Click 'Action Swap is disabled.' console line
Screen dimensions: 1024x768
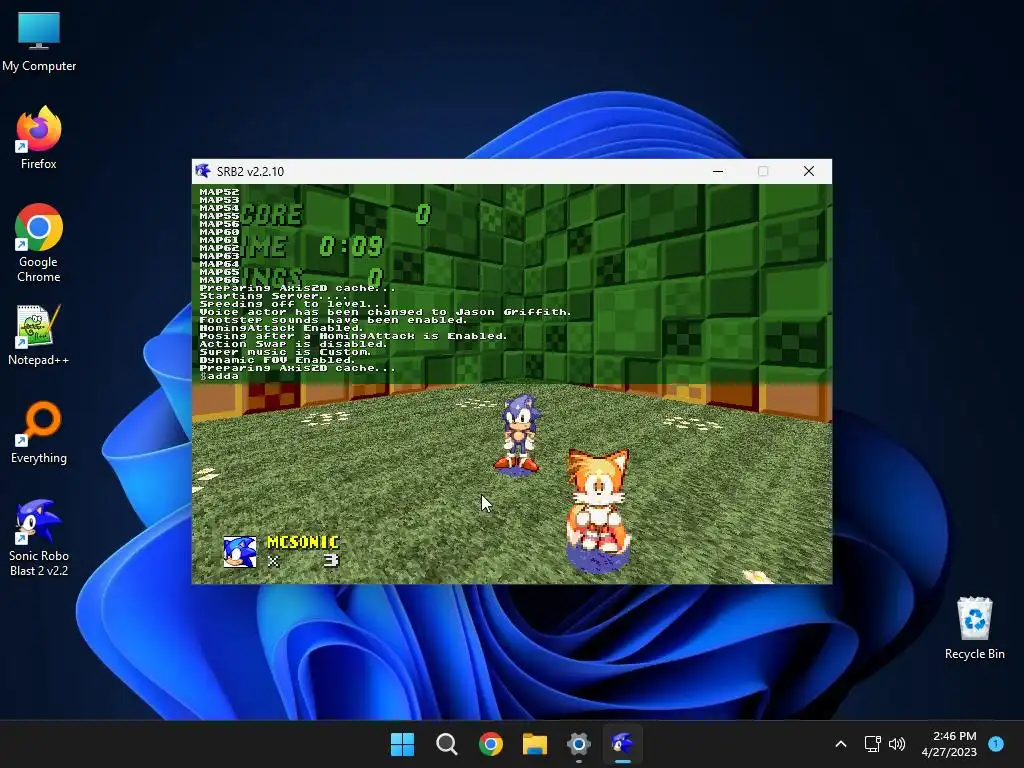click(293, 344)
